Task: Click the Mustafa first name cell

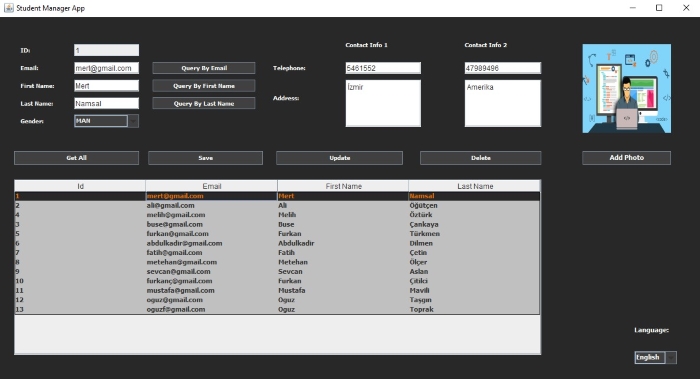Action: (x=343, y=291)
